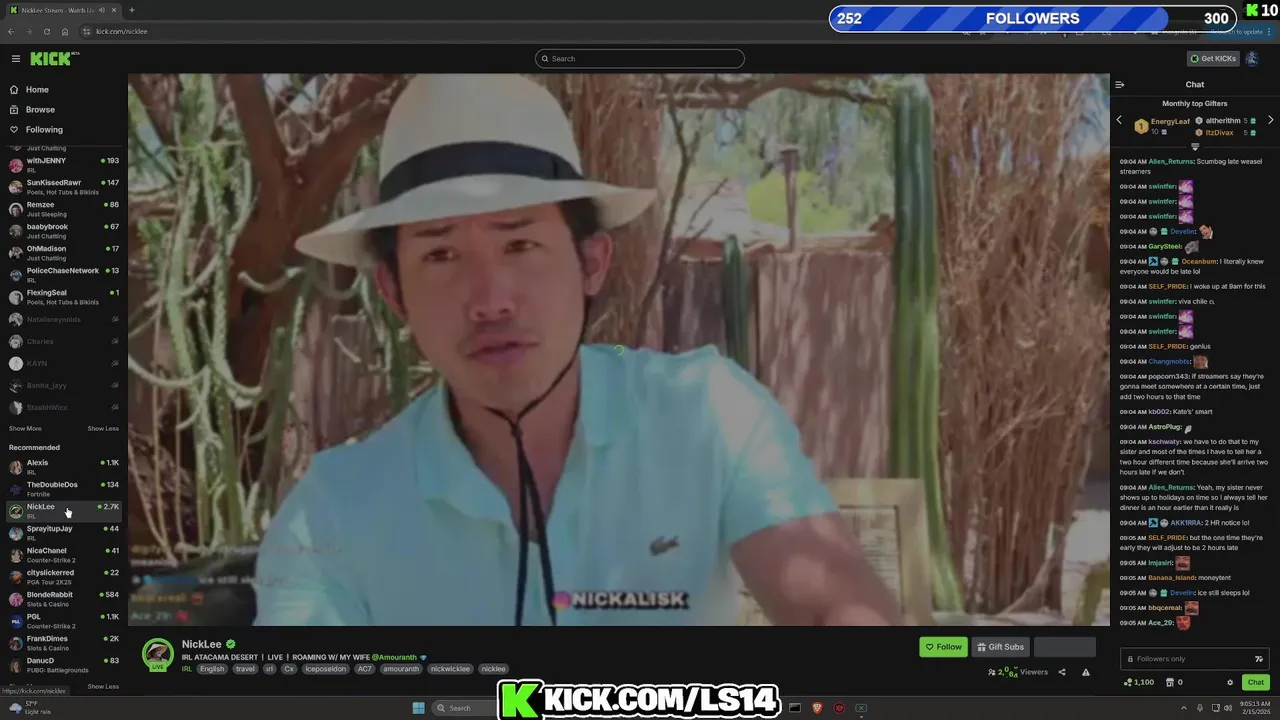Click the kick.com/nicklee address bar
This screenshot has height=720, width=1280.
121,32
